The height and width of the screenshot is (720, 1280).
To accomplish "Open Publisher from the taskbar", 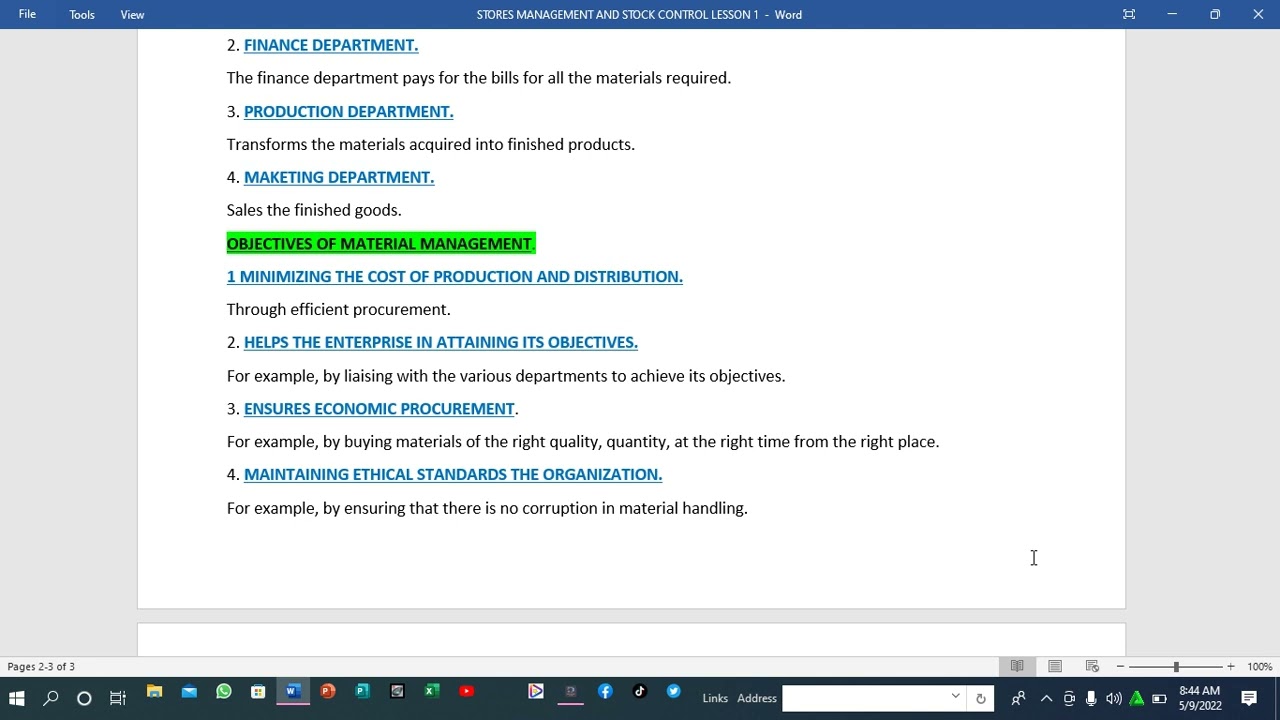I will (362, 691).
